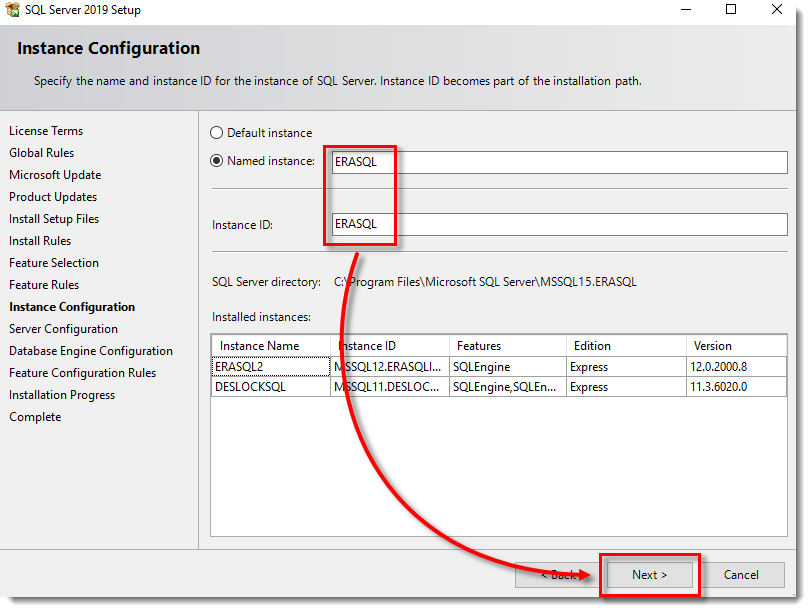Sort by Instance ID column header

point(390,346)
